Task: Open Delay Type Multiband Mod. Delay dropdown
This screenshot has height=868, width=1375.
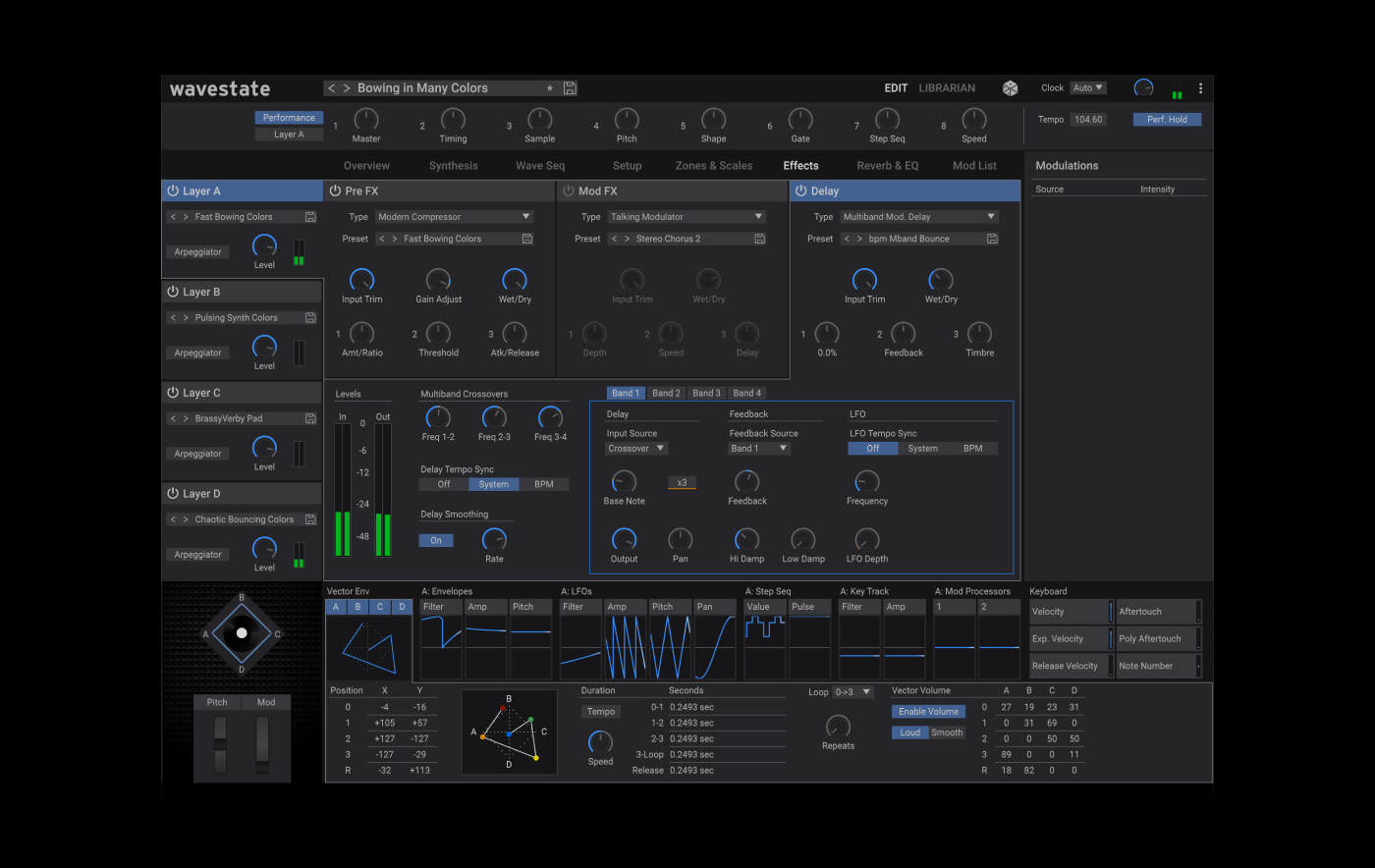Action: [918, 217]
